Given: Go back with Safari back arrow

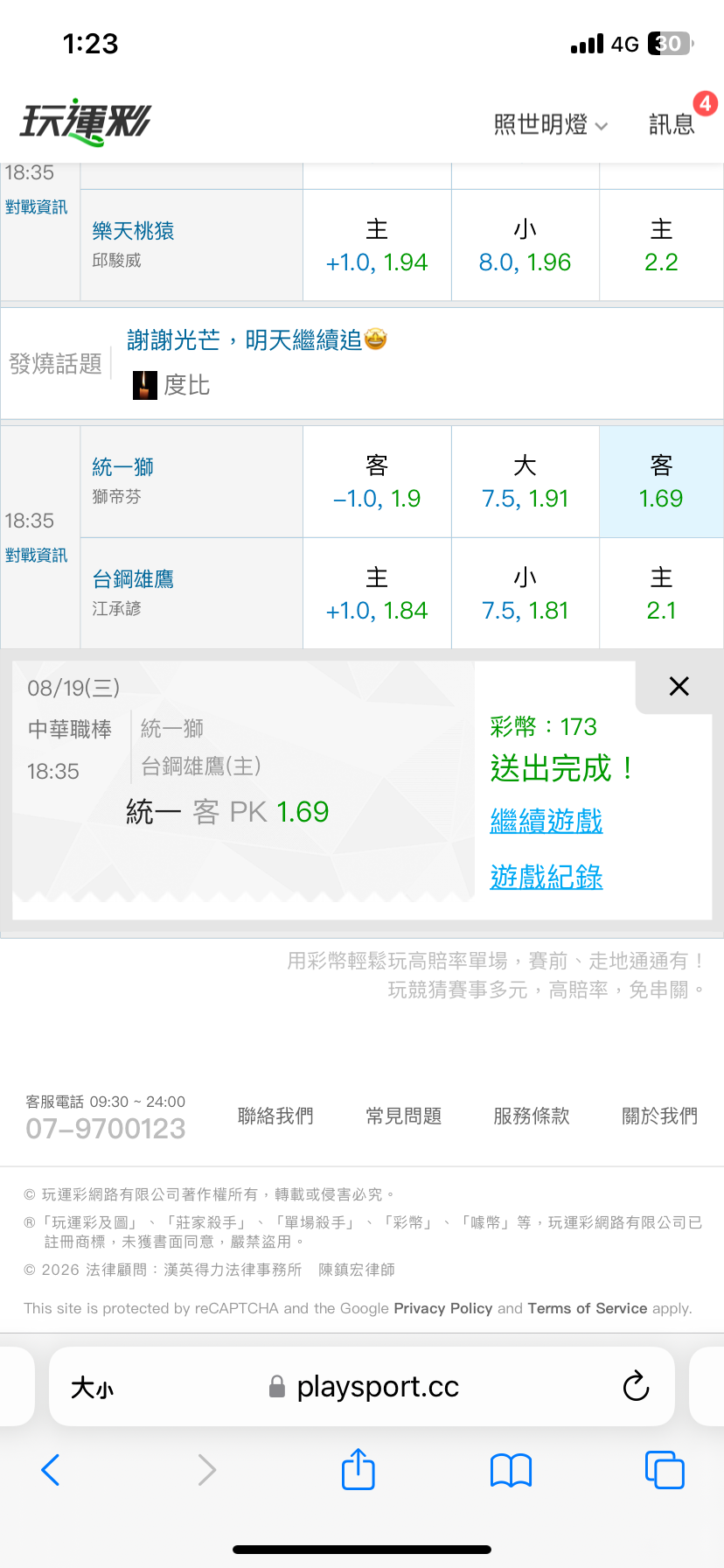Looking at the screenshot, I should 51,1470.
